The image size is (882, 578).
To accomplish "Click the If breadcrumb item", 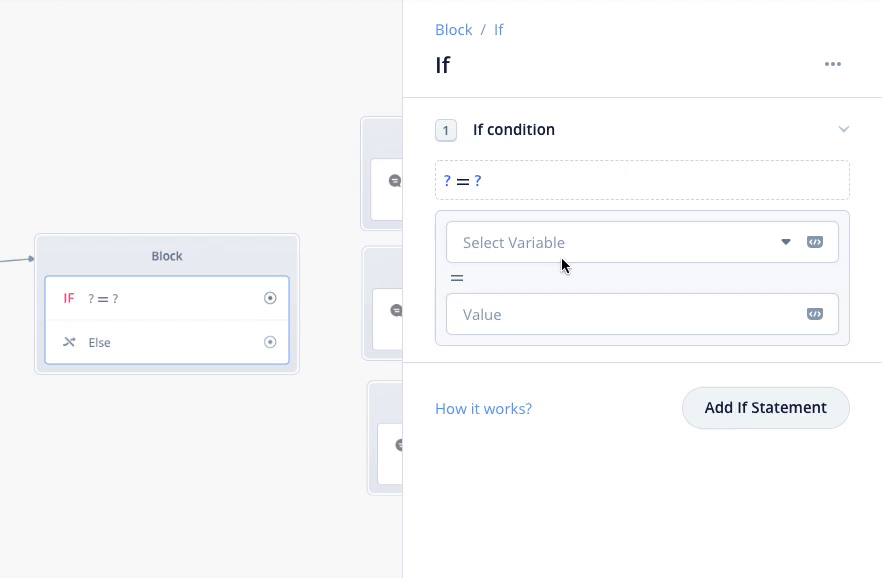I will point(499,30).
